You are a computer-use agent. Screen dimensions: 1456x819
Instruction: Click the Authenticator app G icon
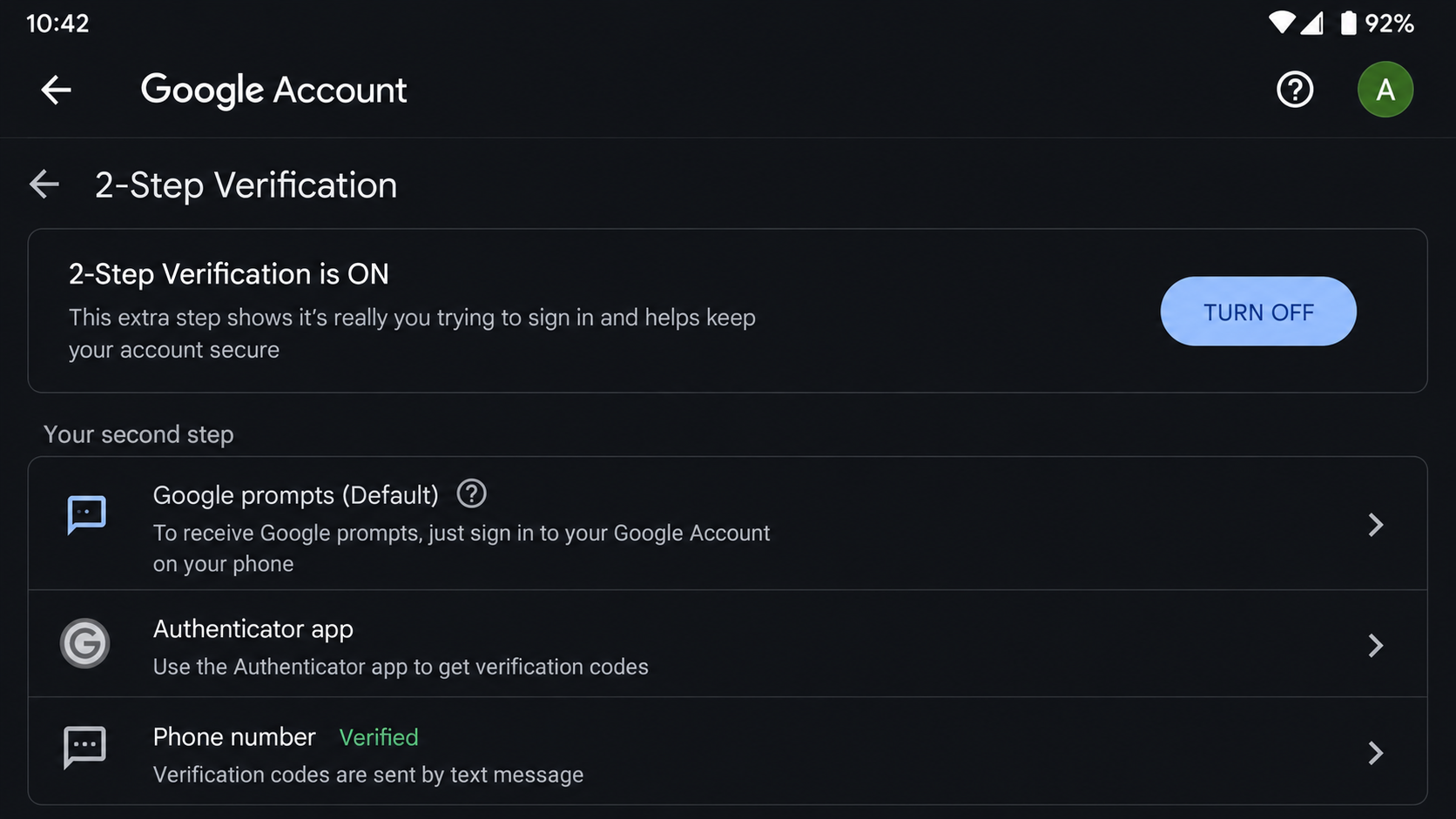pyautogui.click(x=84, y=643)
